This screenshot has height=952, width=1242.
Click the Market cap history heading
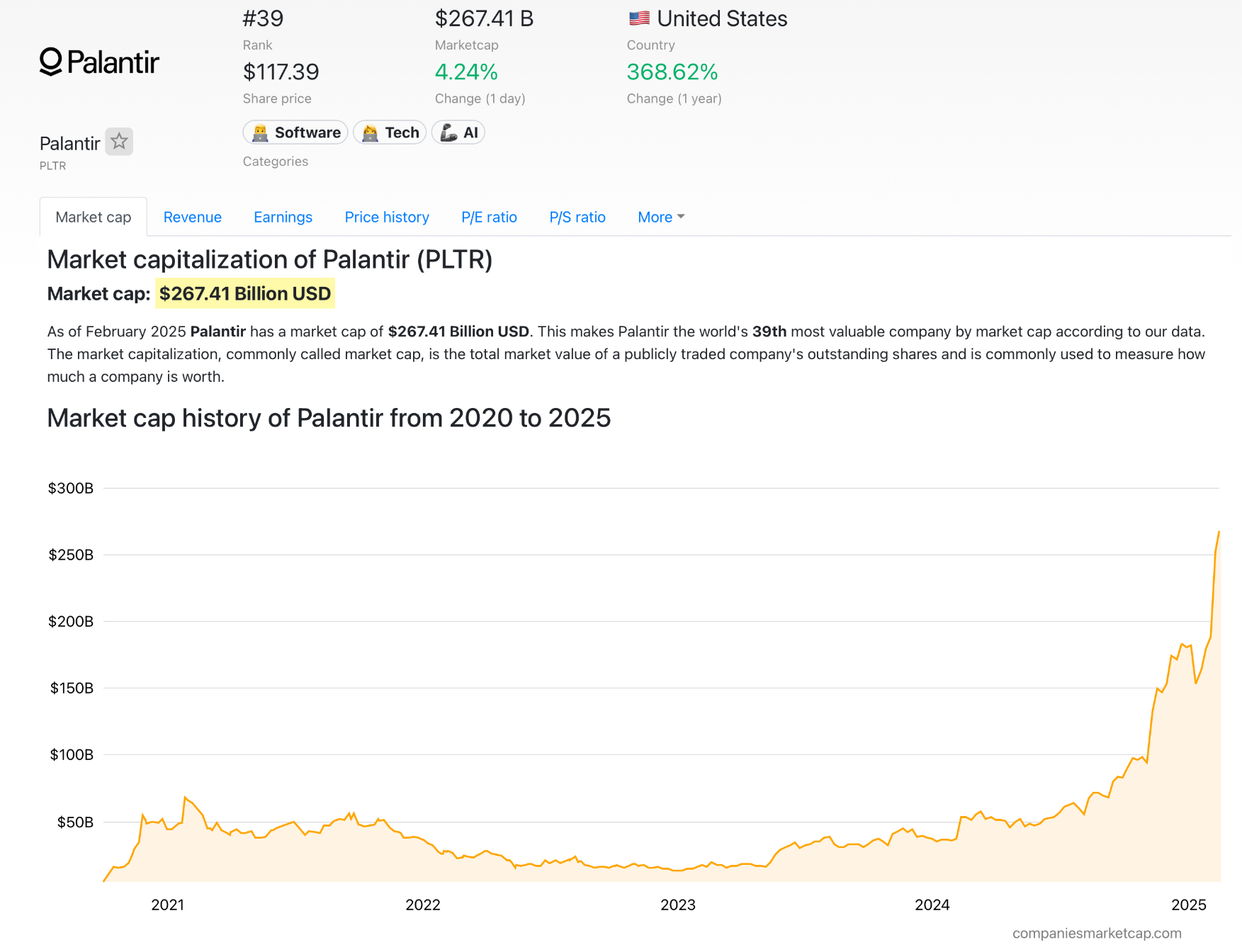coord(329,418)
